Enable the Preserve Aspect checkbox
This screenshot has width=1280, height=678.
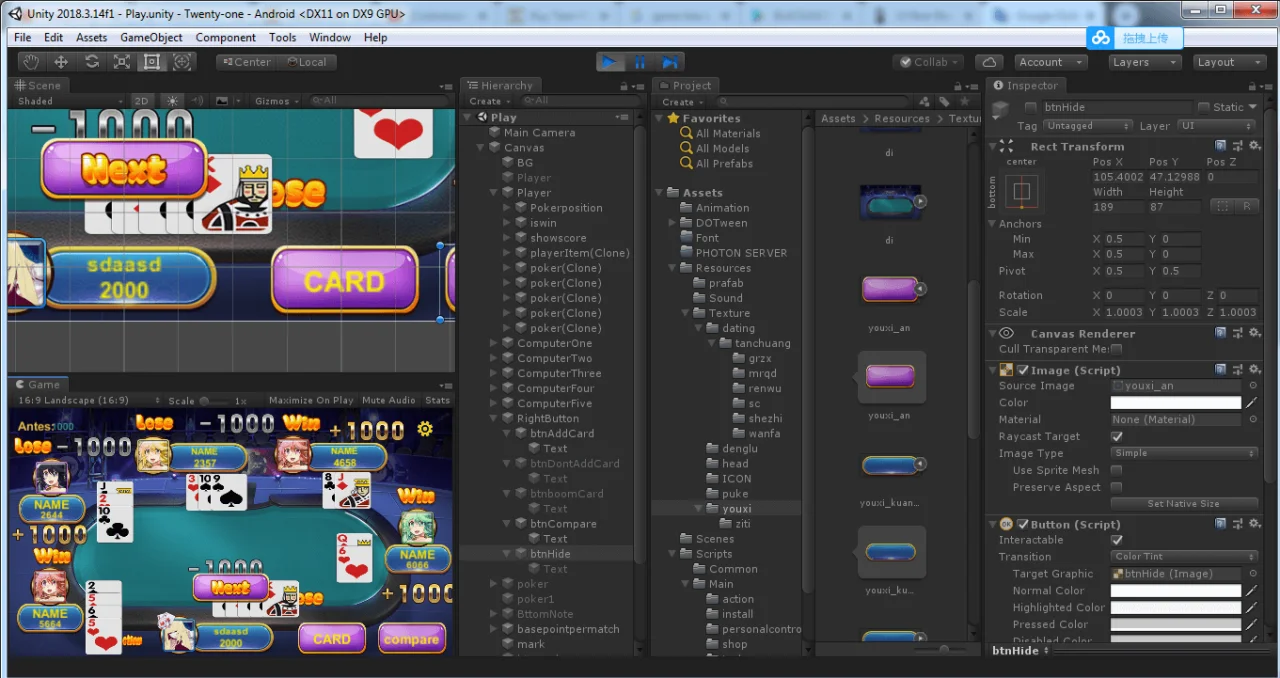1116,487
